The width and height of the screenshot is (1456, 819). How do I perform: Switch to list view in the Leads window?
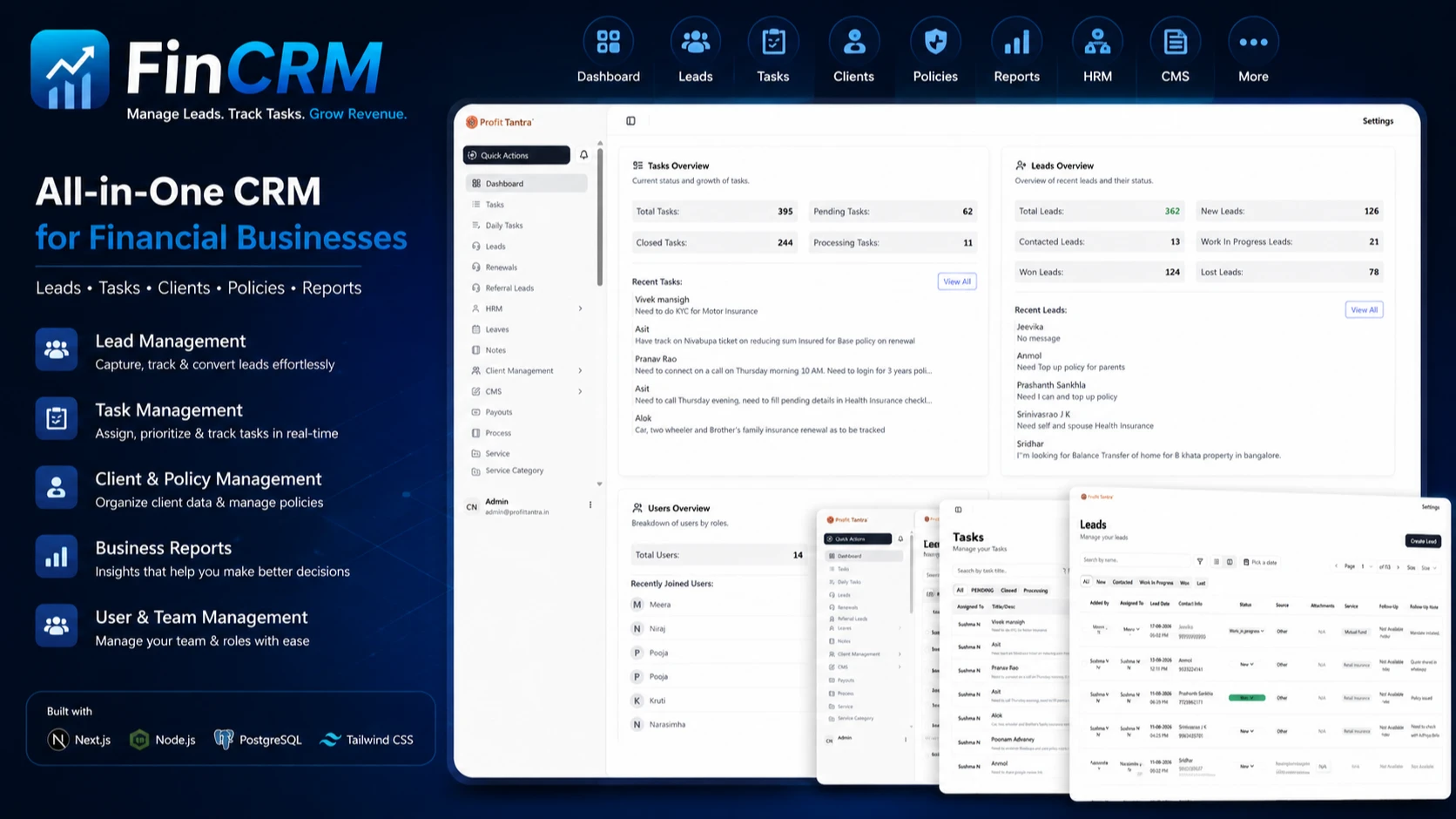tap(1217, 562)
